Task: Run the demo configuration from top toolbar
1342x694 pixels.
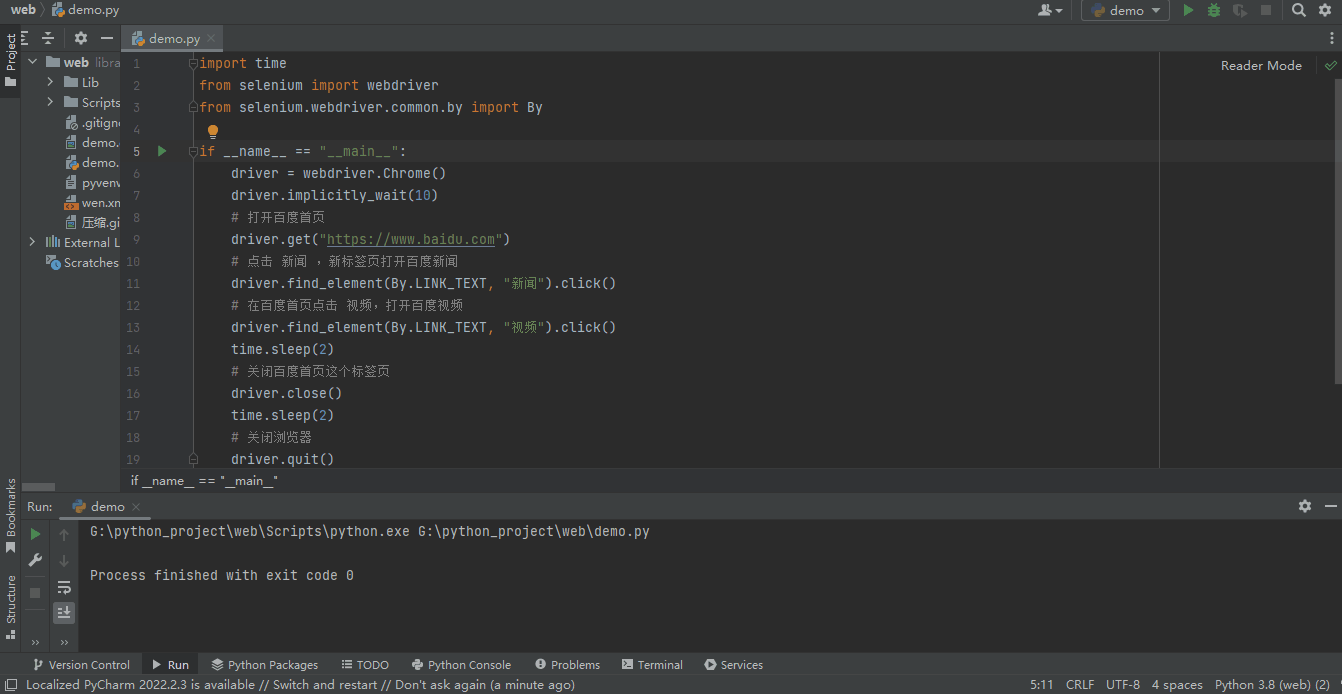Action: point(1188,10)
